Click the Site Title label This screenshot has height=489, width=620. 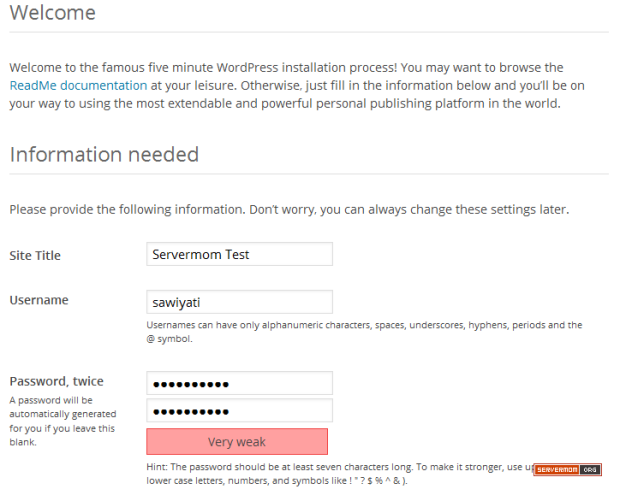pos(35,256)
